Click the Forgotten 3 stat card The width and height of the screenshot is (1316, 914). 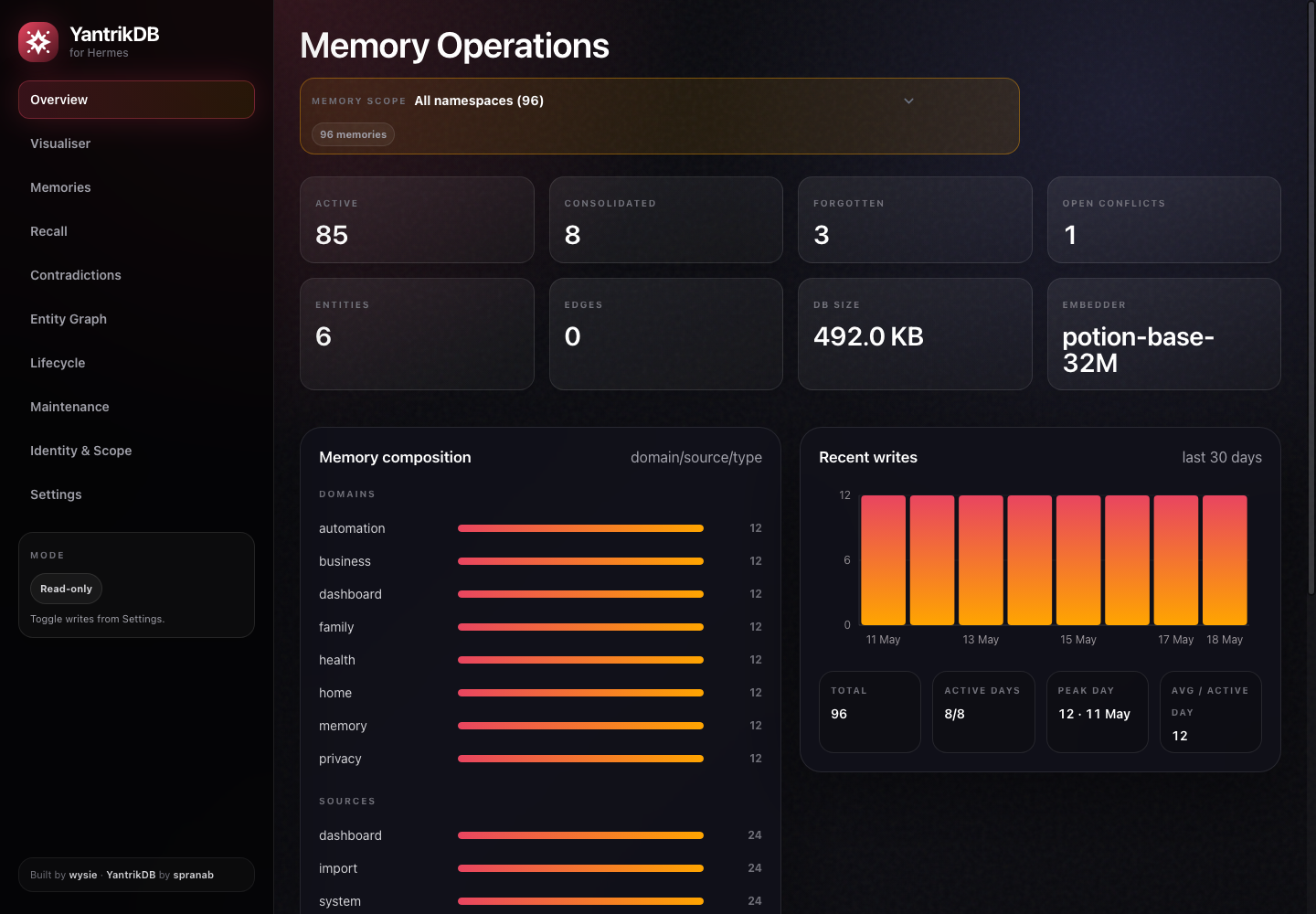point(915,220)
